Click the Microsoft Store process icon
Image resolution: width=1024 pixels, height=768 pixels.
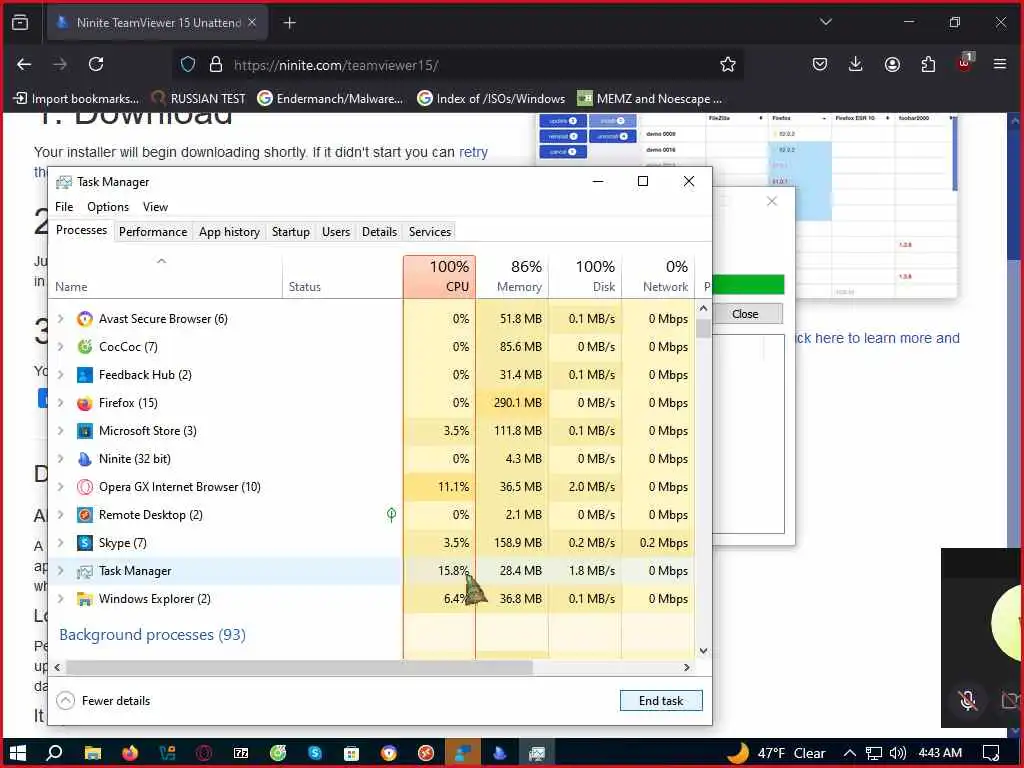[84, 431]
